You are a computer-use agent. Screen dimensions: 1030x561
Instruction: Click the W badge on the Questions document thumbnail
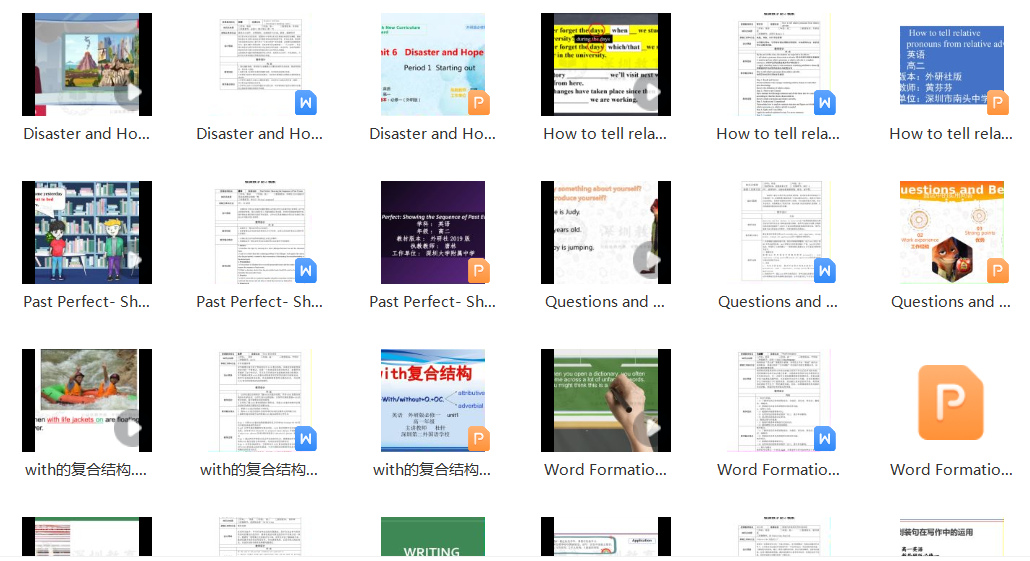point(825,271)
